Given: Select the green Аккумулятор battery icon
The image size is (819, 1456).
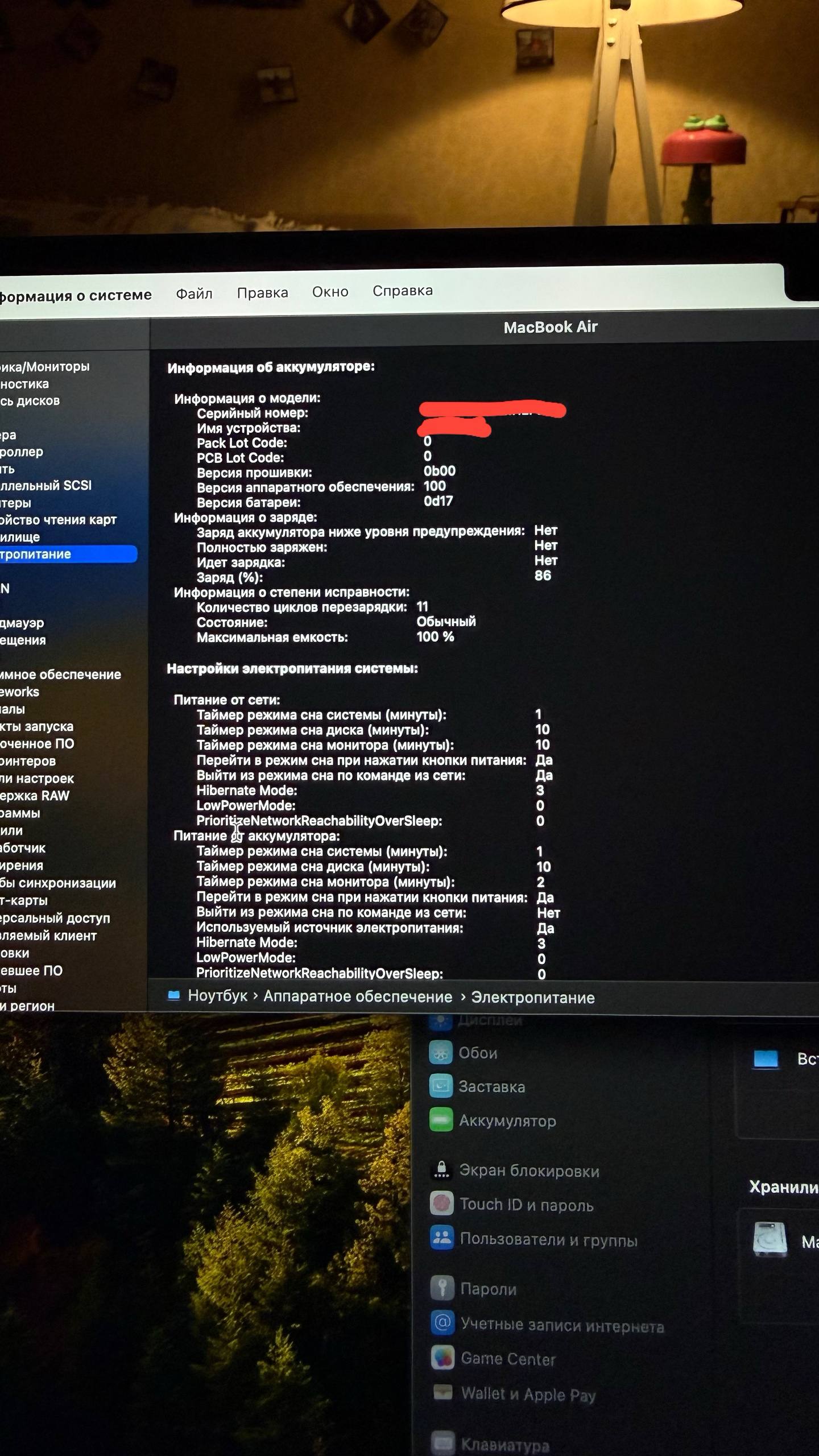Looking at the screenshot, I should (441, 1120).
